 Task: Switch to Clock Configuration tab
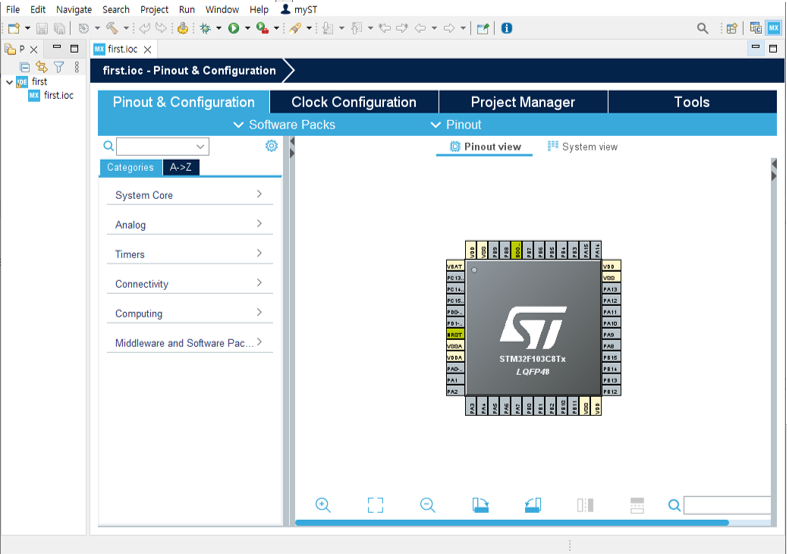[354, 102]
